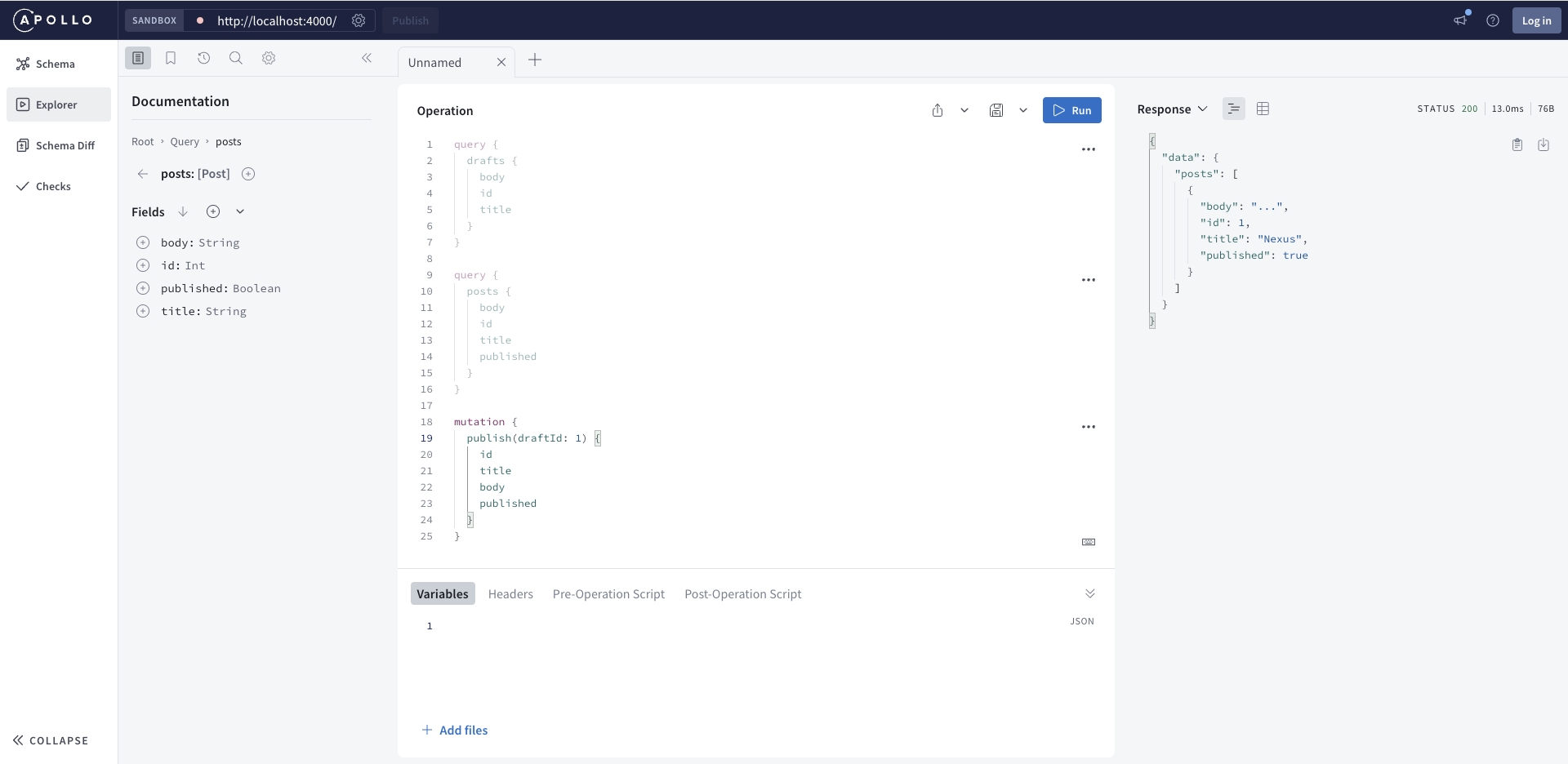Switch response to JSON view
Viewport: 1568px width, 764px height.
pos(1234,109)
